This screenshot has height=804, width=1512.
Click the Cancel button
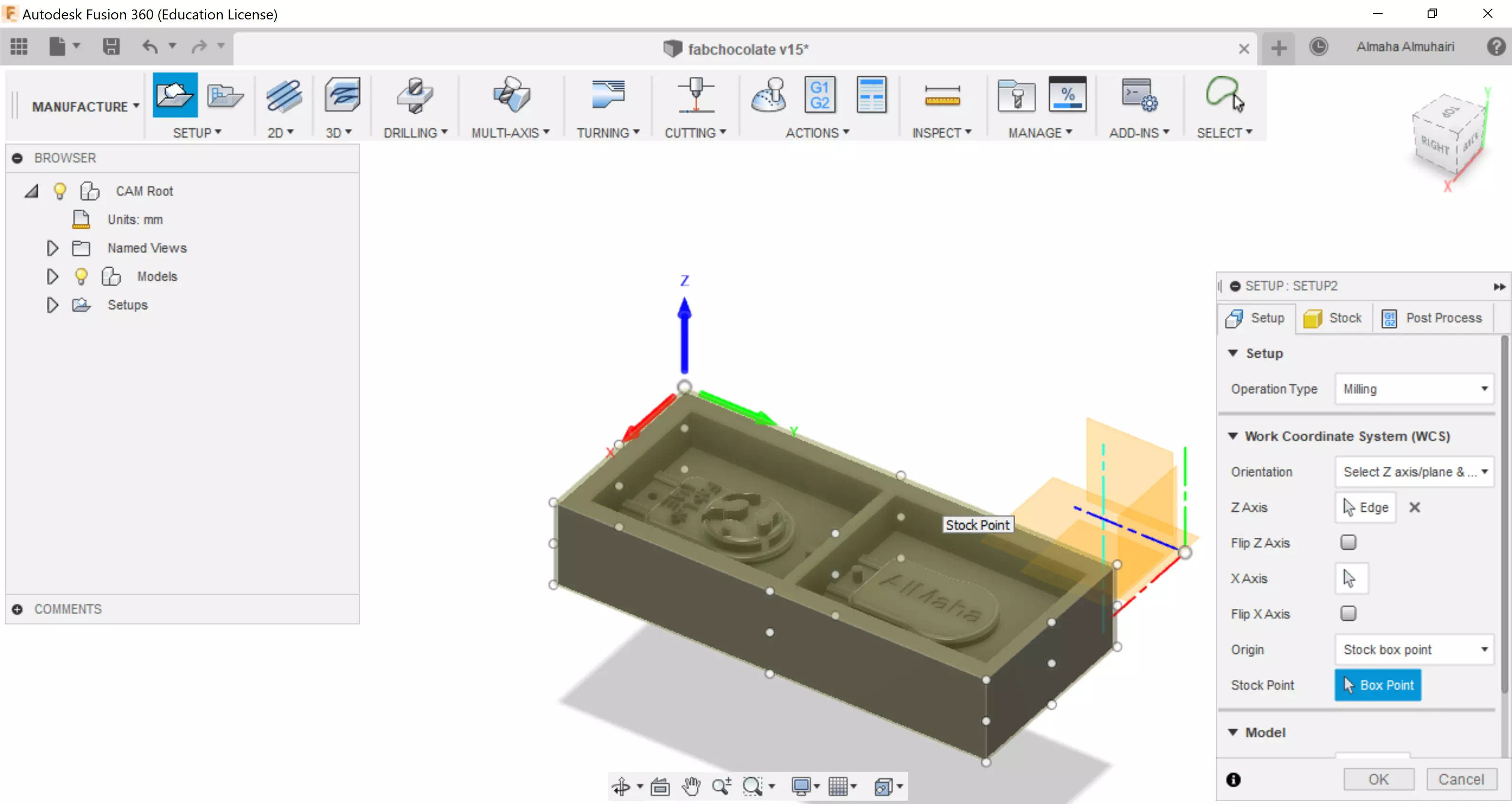click(x=1460, y=779)
